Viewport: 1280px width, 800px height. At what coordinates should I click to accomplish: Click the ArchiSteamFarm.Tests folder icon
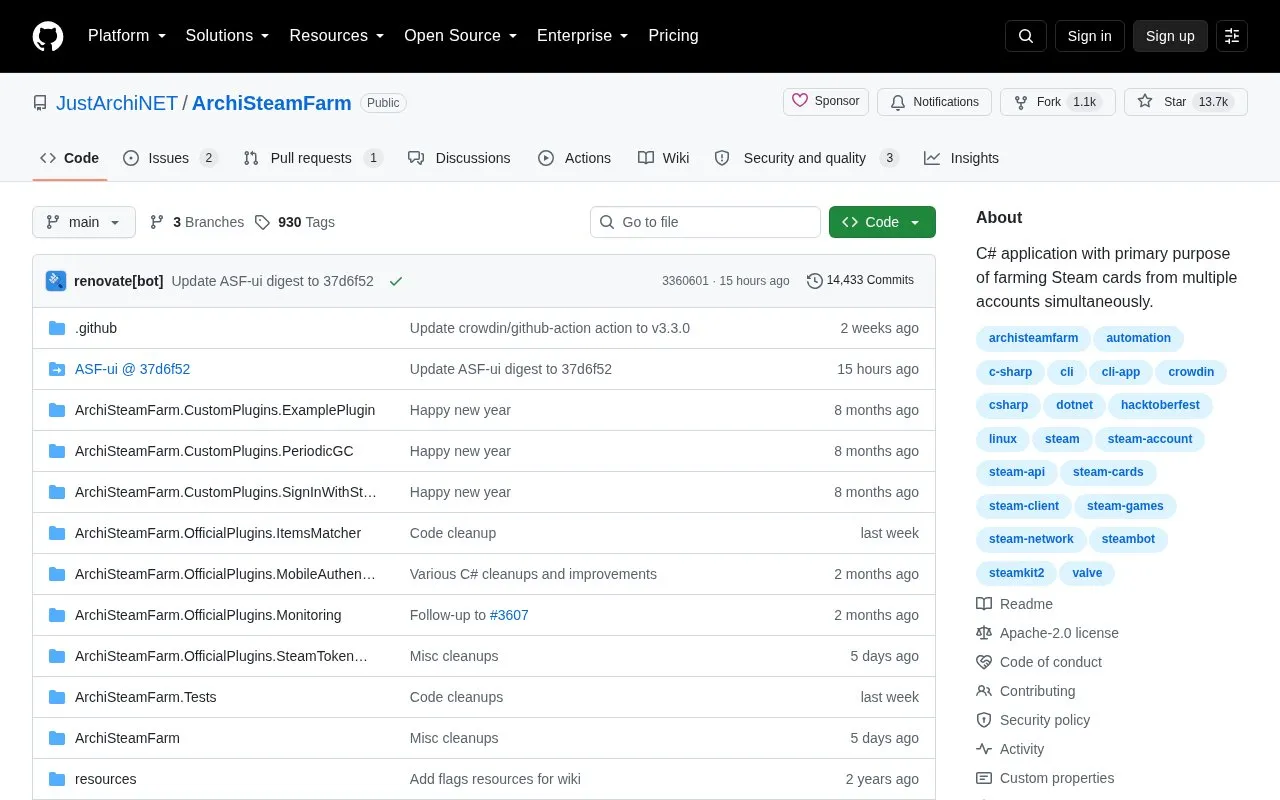pos(57,697)
